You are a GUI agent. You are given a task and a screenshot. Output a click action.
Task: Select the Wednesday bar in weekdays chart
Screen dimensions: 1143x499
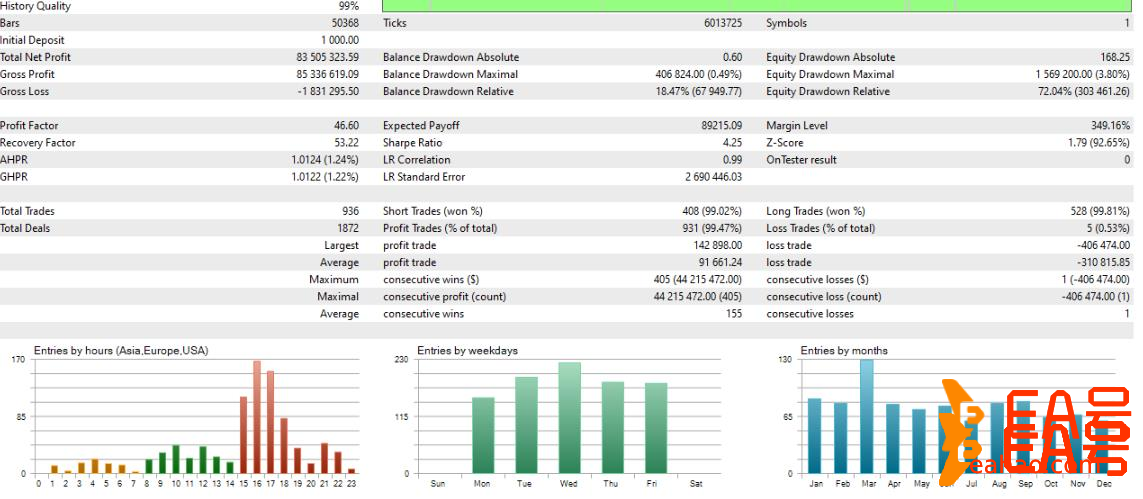pyautogui.click(x=569, y=418)
